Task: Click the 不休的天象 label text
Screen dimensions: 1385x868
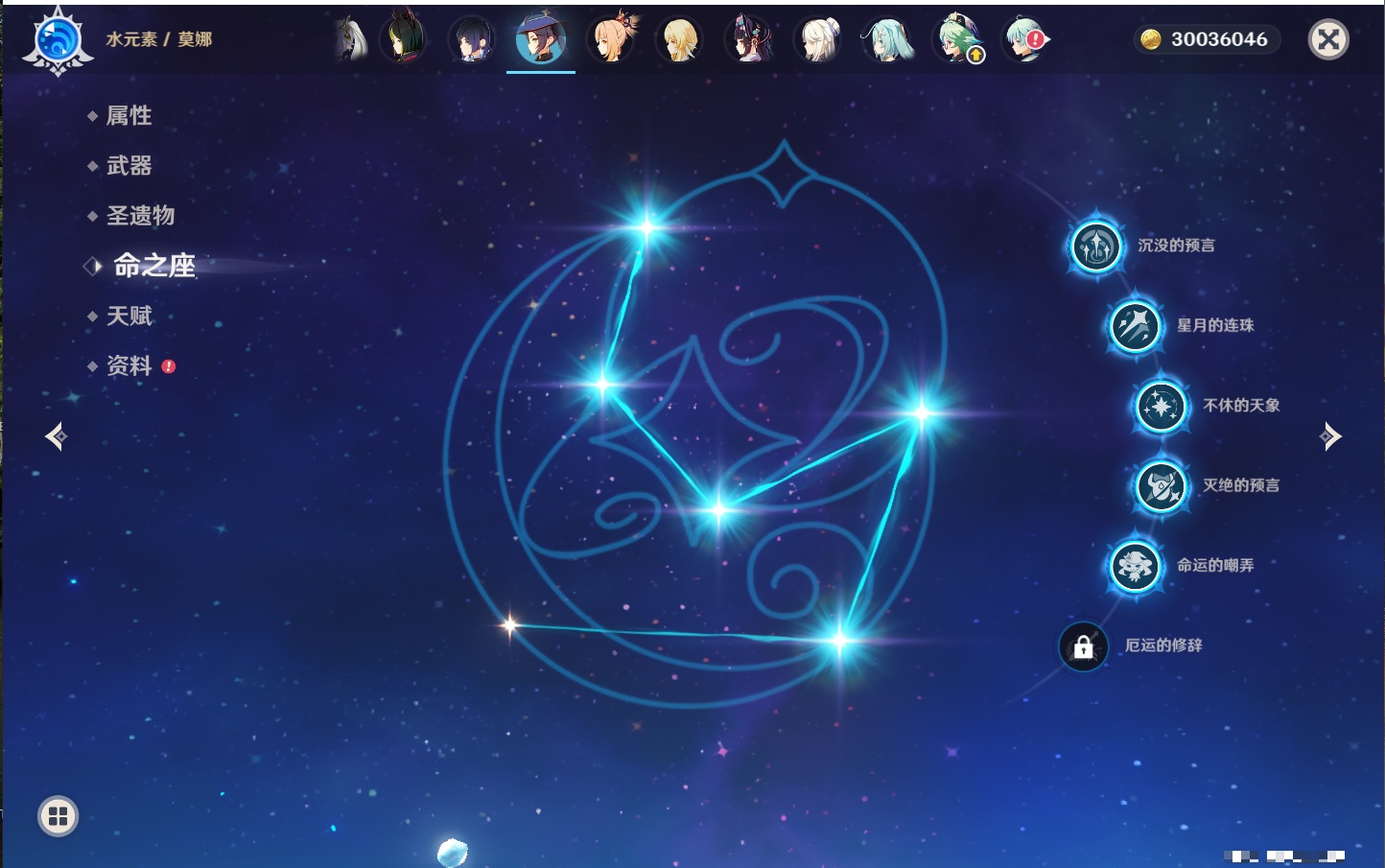Action: coord(1241,406)
